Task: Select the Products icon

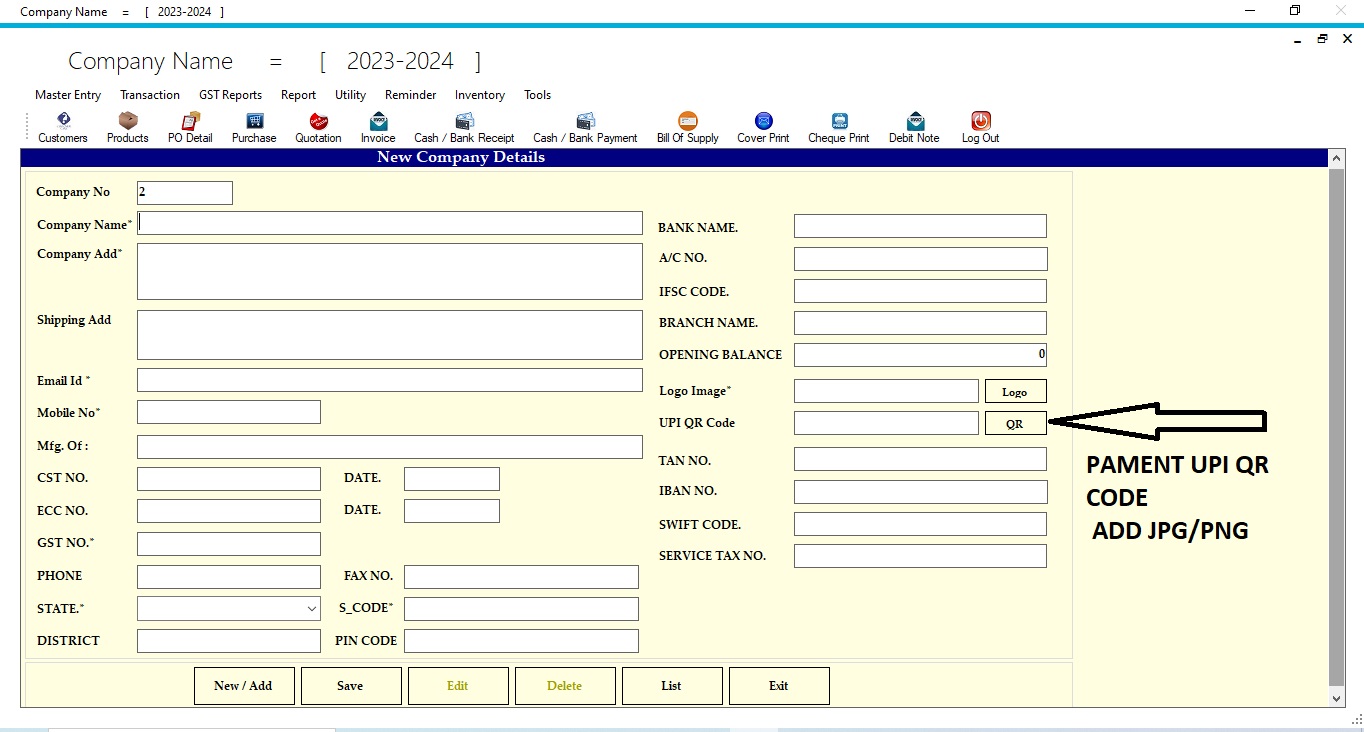Action: pos(127,127)
